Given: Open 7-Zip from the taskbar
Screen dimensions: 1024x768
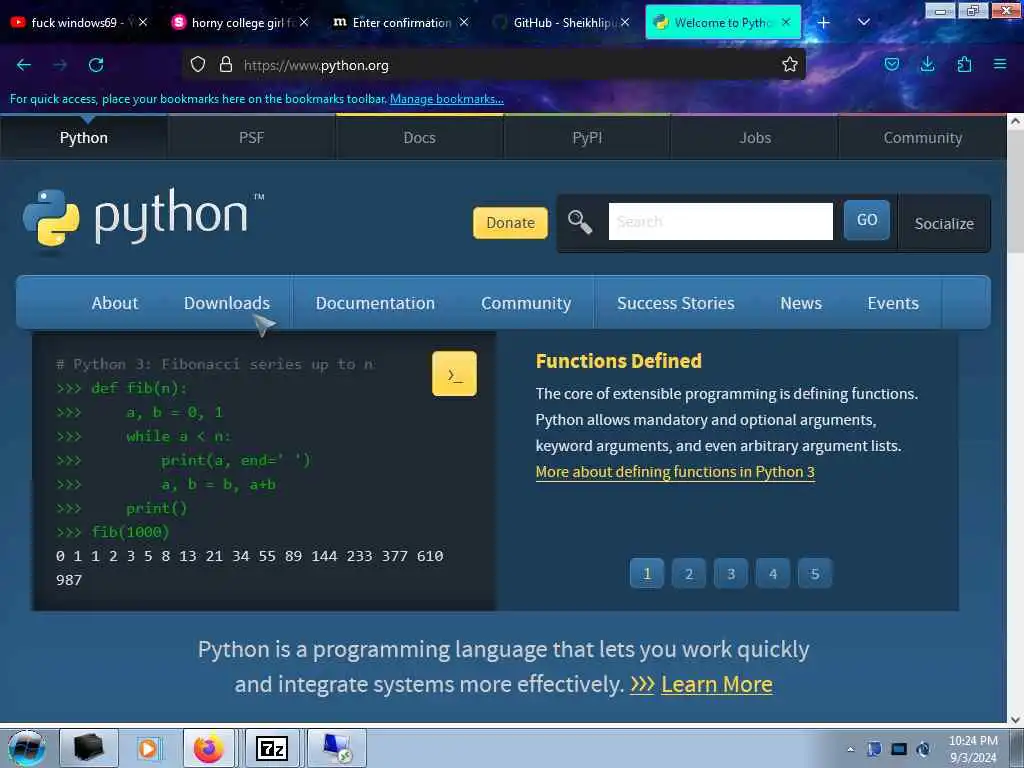Looking at the screenshot, I should pyautogui.click(x=272, y=748).
